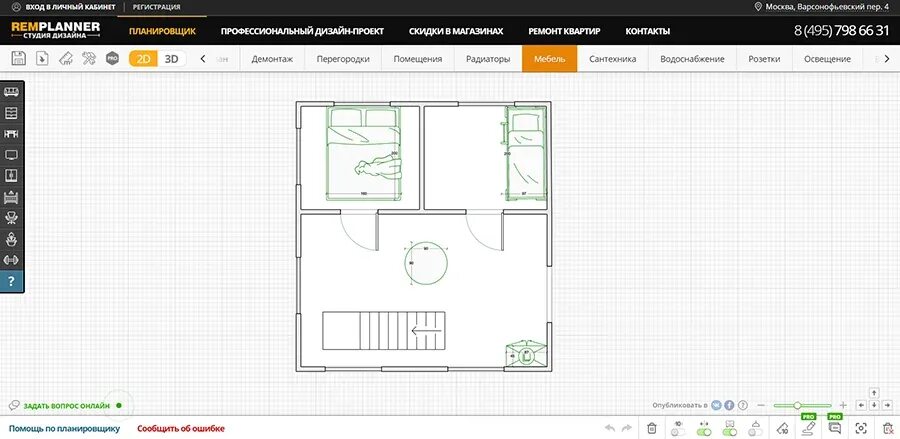Click the save project floppy disk icon
This screenshot has height=439, width=900.
(x=18, y=59)
